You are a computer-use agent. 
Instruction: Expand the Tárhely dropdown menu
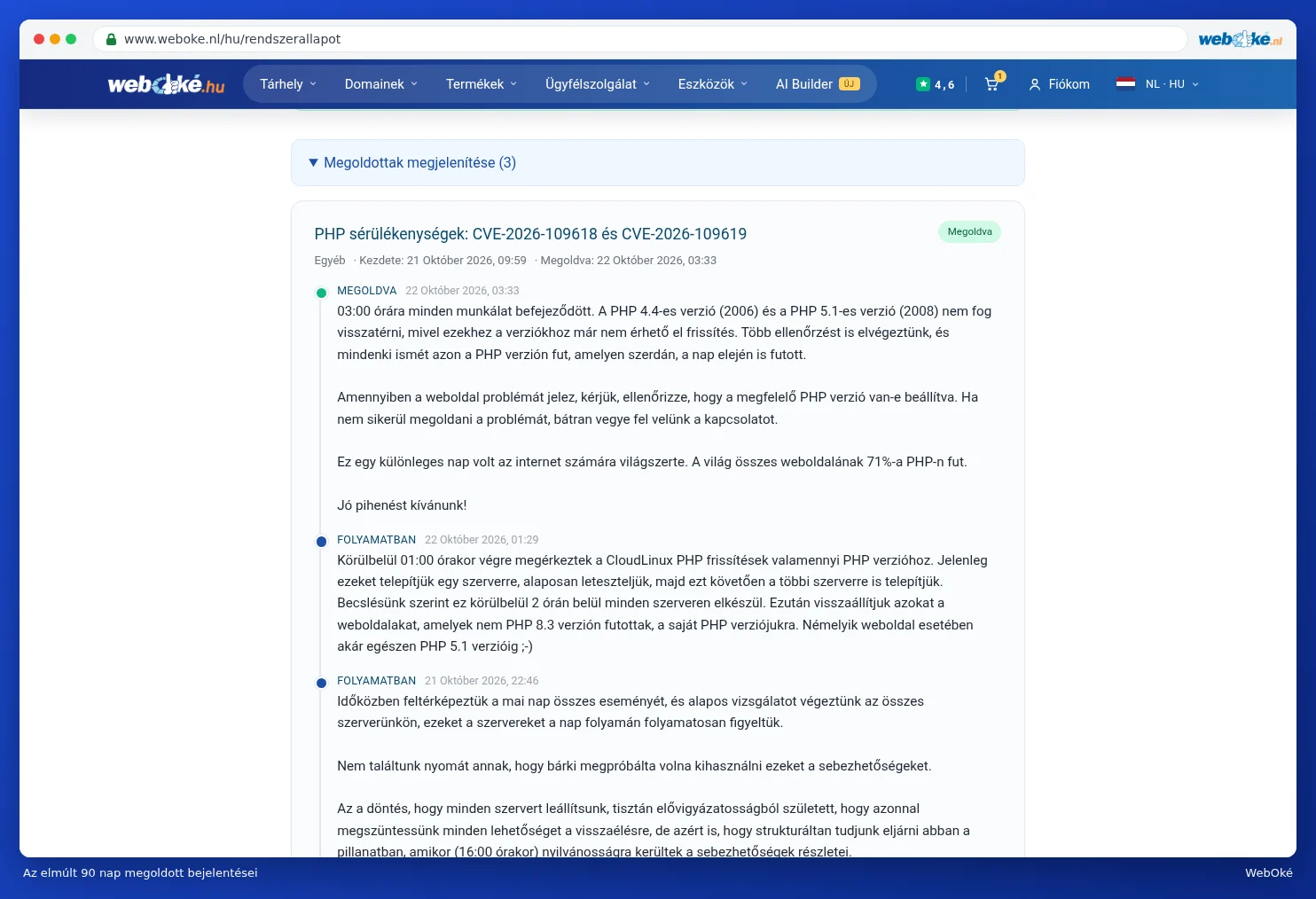(288, 84)
